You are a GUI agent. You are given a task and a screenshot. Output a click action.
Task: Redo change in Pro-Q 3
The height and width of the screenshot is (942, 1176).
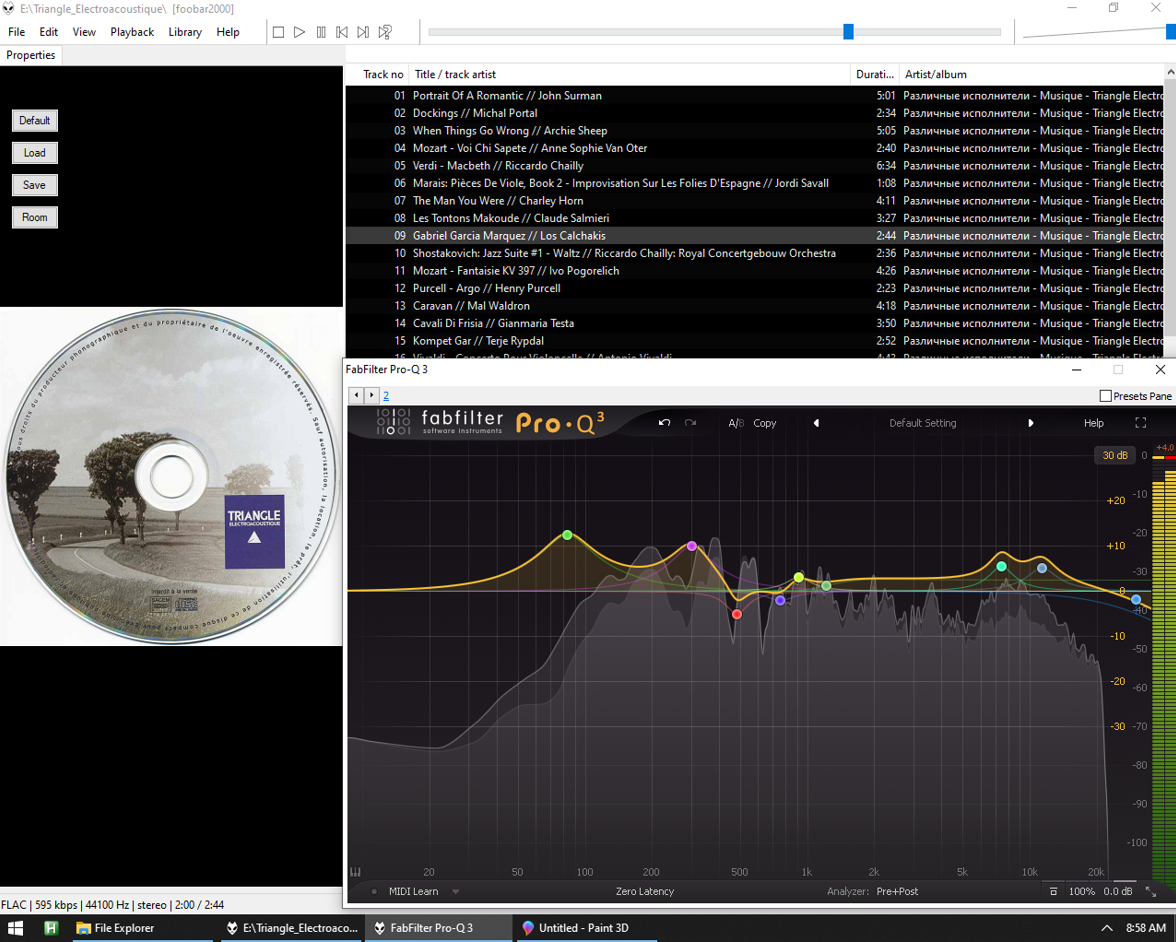click(690, 423)
